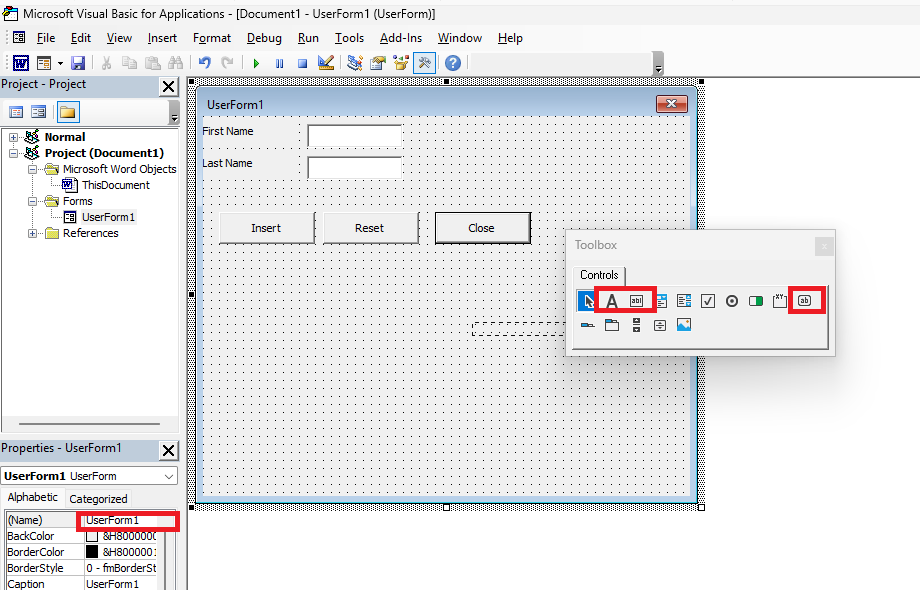This screenshot has height=590, width=920.
Task: Click the Reset button on UserForm1
Action: coord(371,228)
